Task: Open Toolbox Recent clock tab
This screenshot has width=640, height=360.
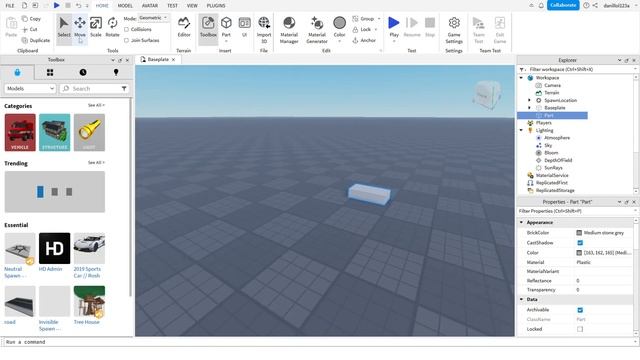Action: click(x=83, y=72)
